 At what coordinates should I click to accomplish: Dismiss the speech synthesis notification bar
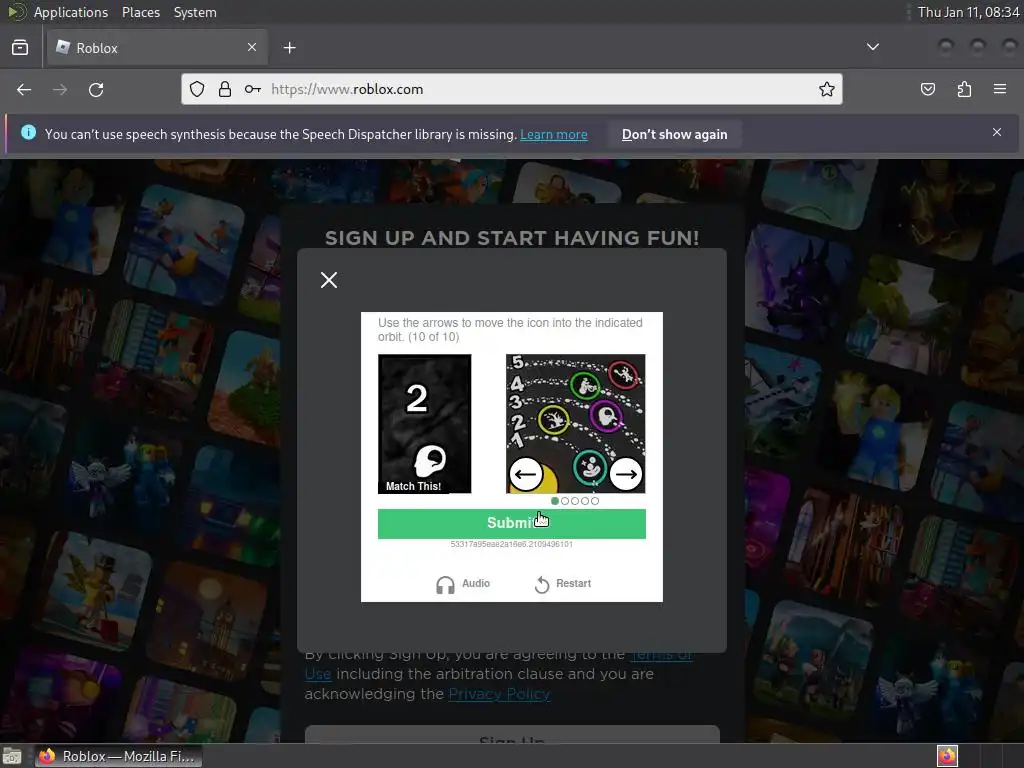997,132
